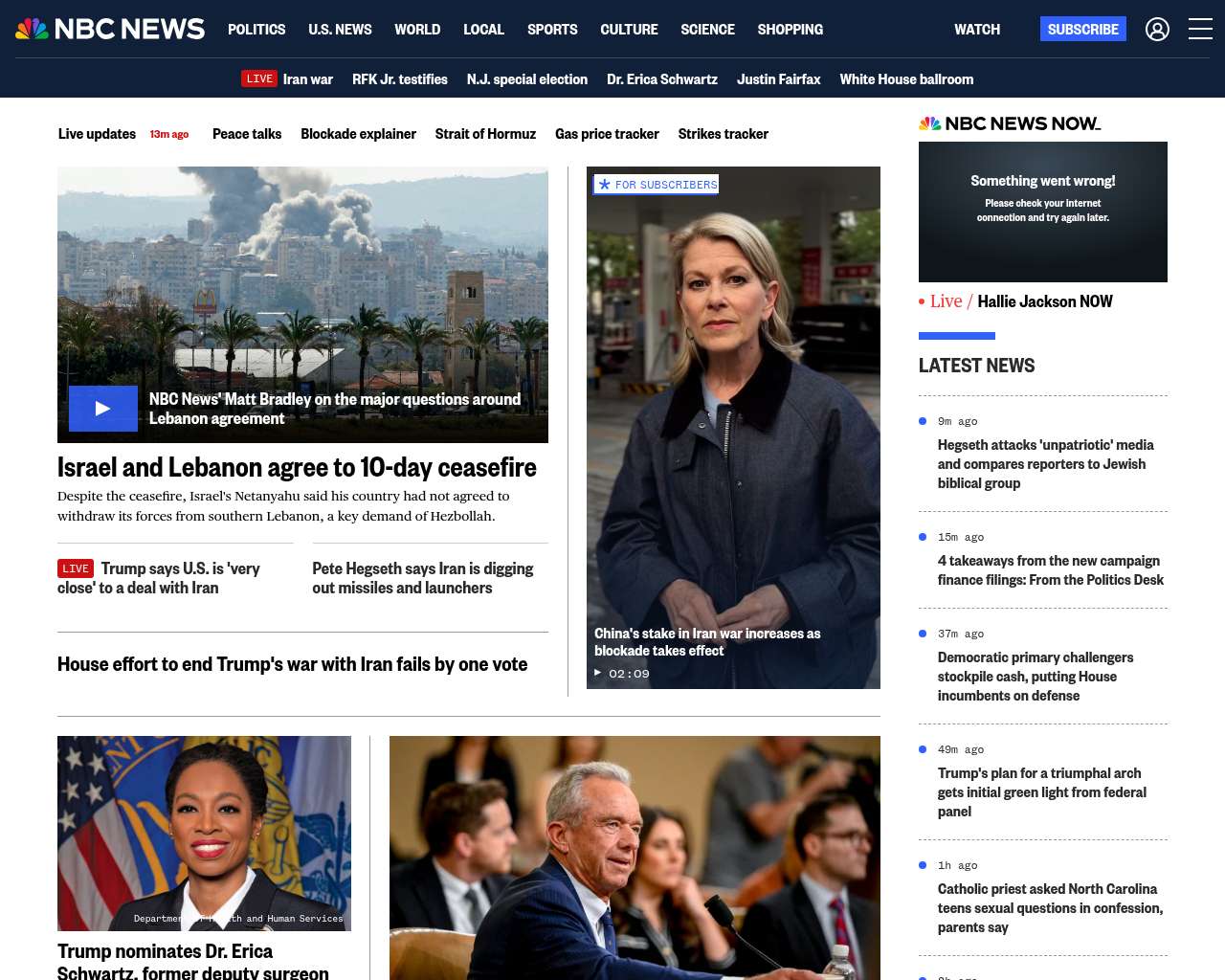Viewport: 1225px width, 980px height.
Task: Read Israel and Lebanon ceasefire headline
Action: [x=297, y=467]
